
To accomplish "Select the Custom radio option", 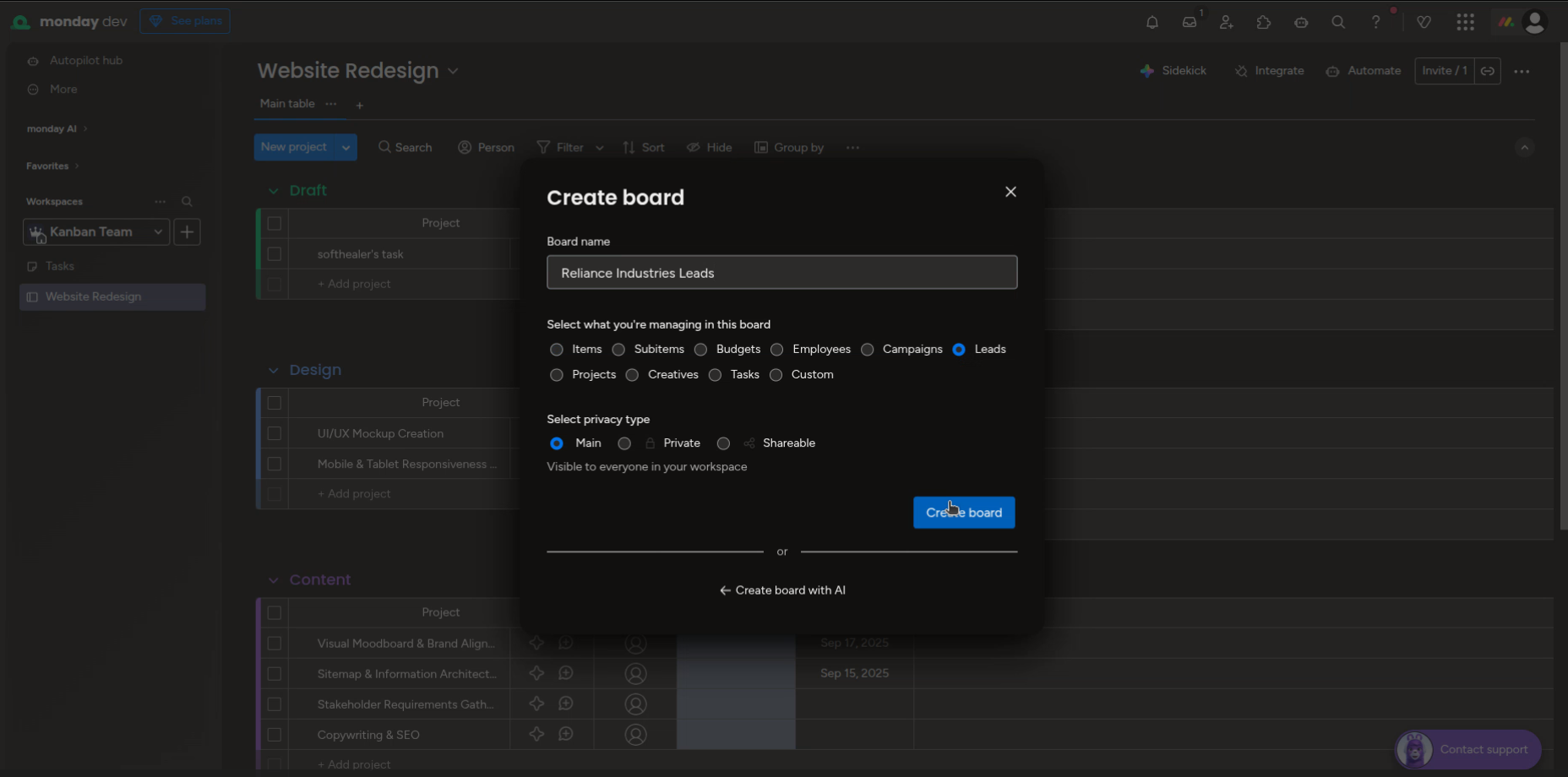I will coord(776,375).
